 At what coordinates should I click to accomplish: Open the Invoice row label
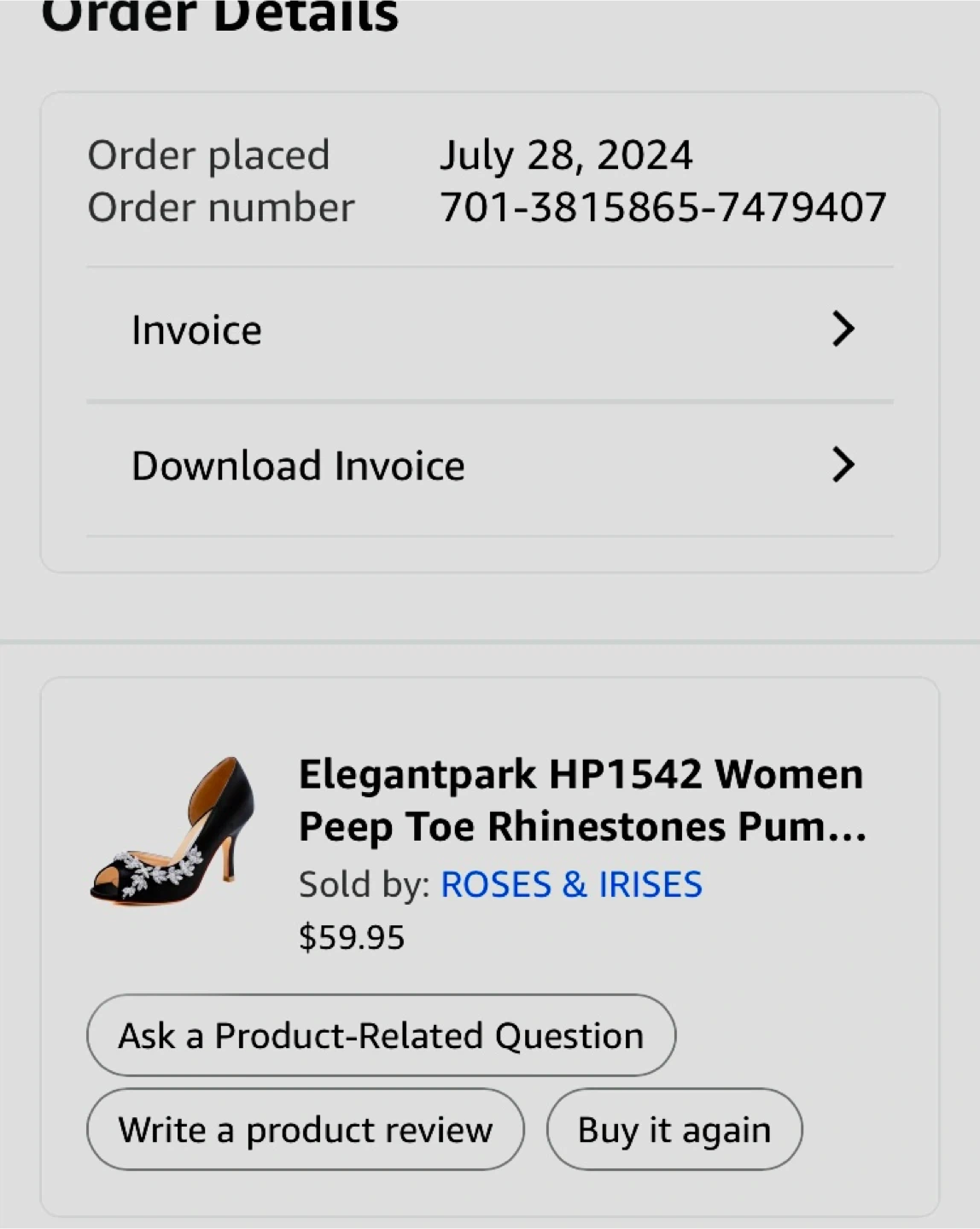click(x=196, y=330)
